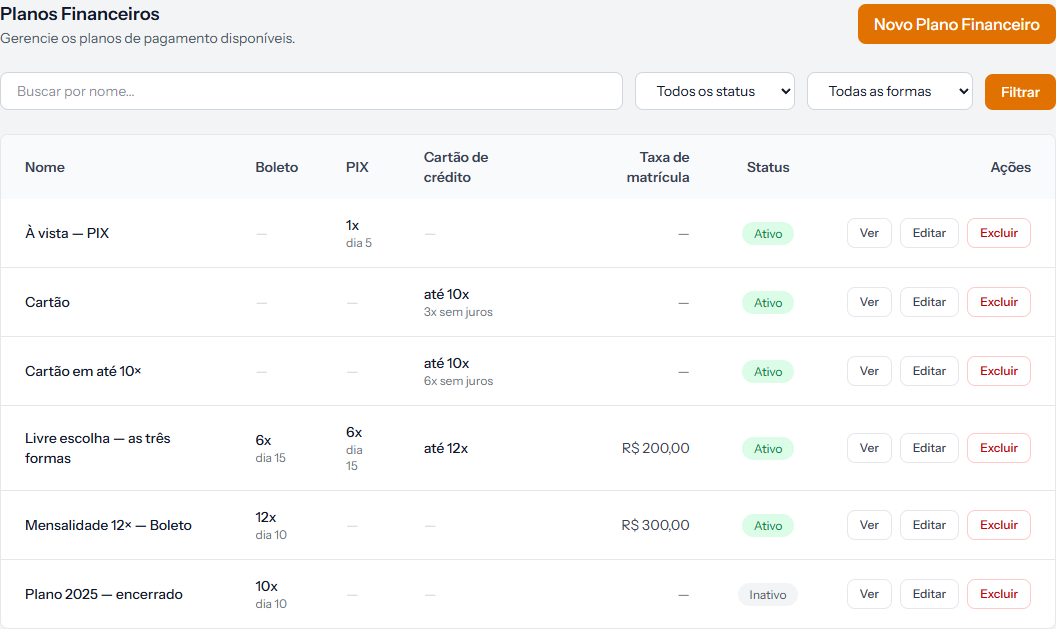The width and height of the screenshot is (1056, 629).
Task: Click Excluir for the Cartão row
Action: [999, 302]
